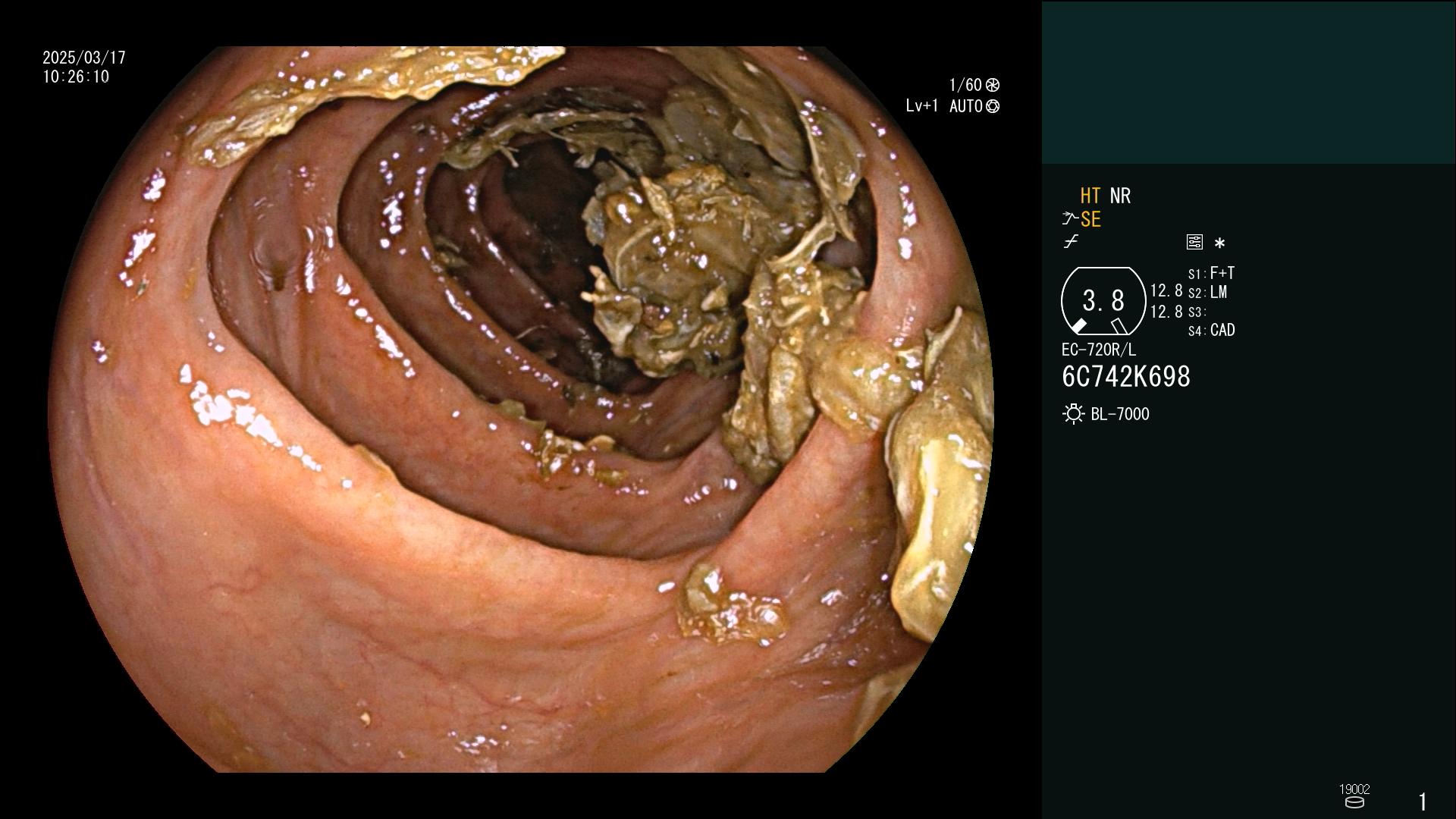Click the empty S3: switch assignment

(1197, 312)
